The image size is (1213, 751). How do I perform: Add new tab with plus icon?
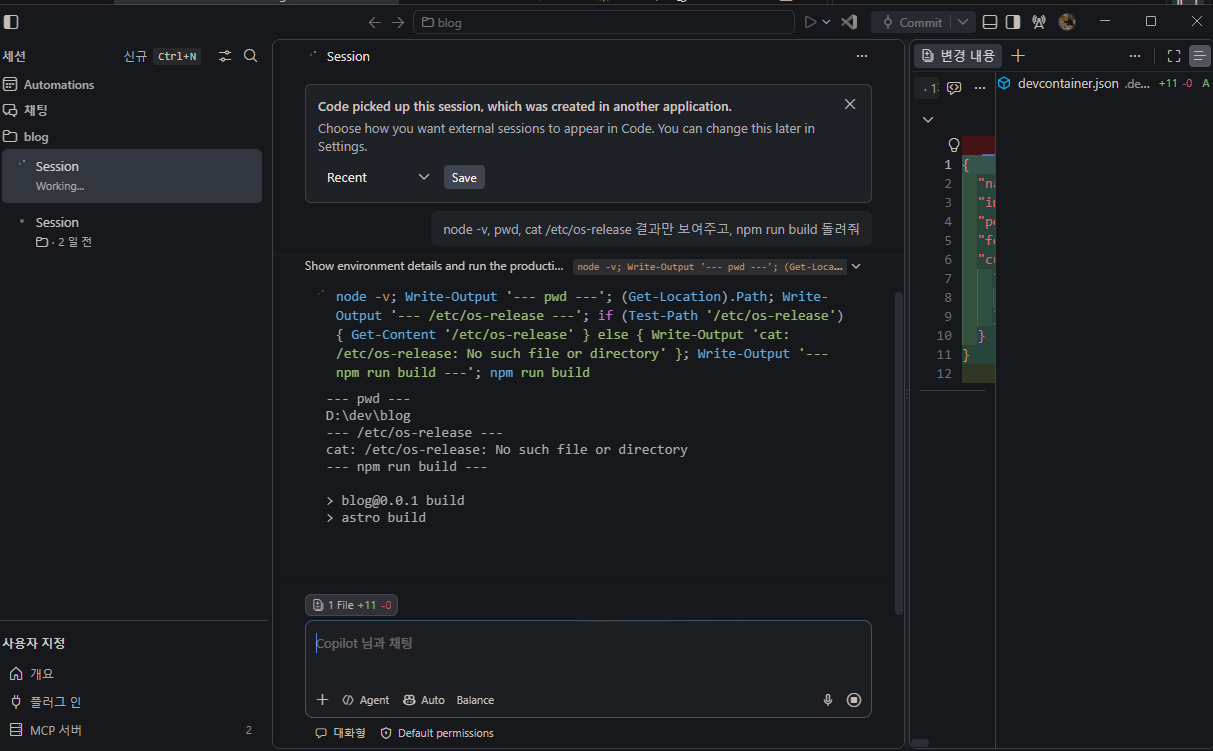(1018, 56)
